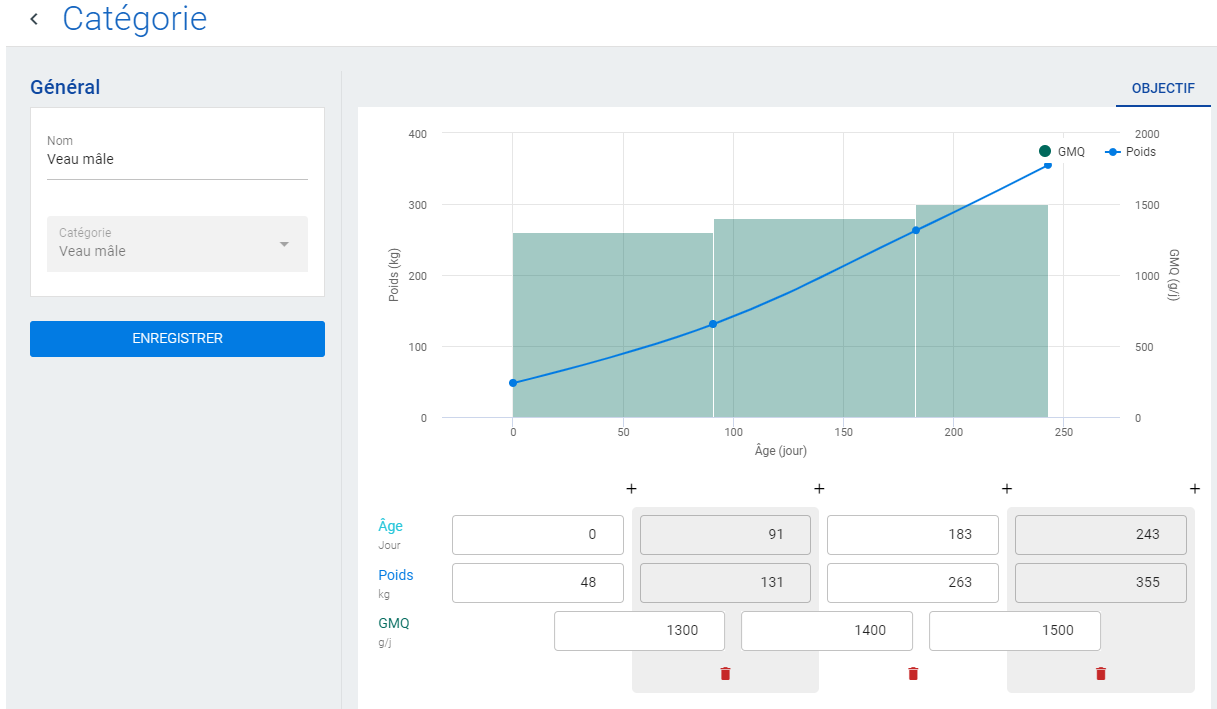Go back using the arrow beside Catégorie
Viewport: 1217px width, 709px height.
34,19
